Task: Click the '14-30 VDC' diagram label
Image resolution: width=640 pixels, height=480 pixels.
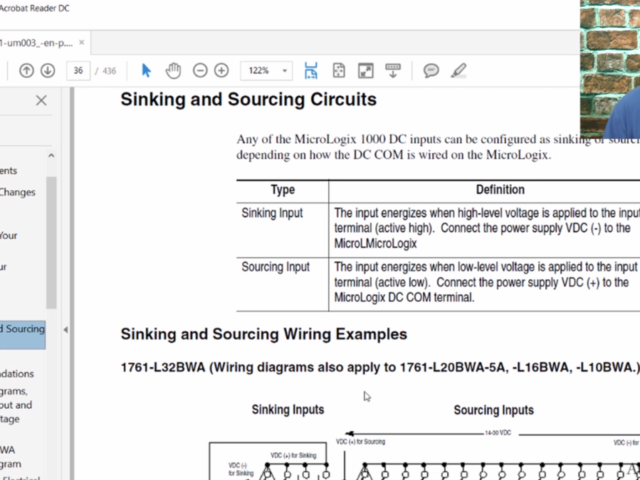Action: point(498,433)
